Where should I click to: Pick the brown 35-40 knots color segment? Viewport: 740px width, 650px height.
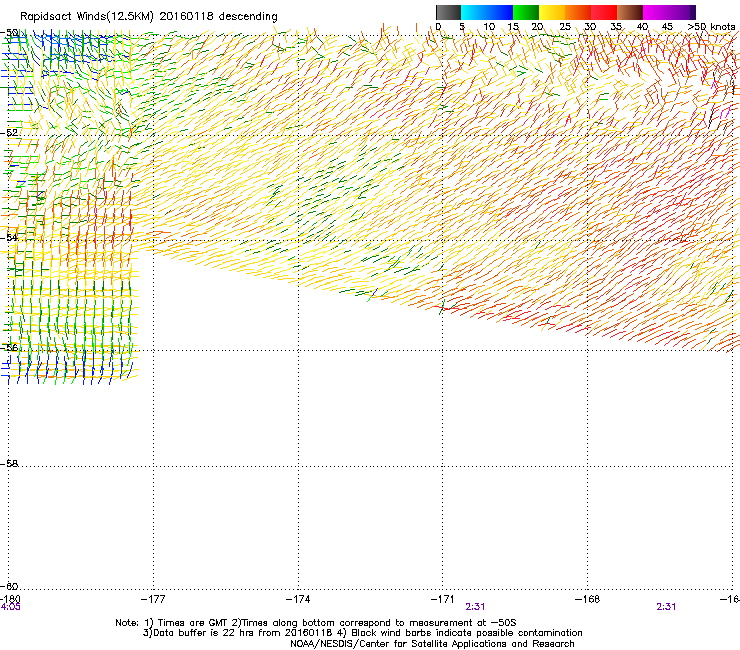[630, 12]
